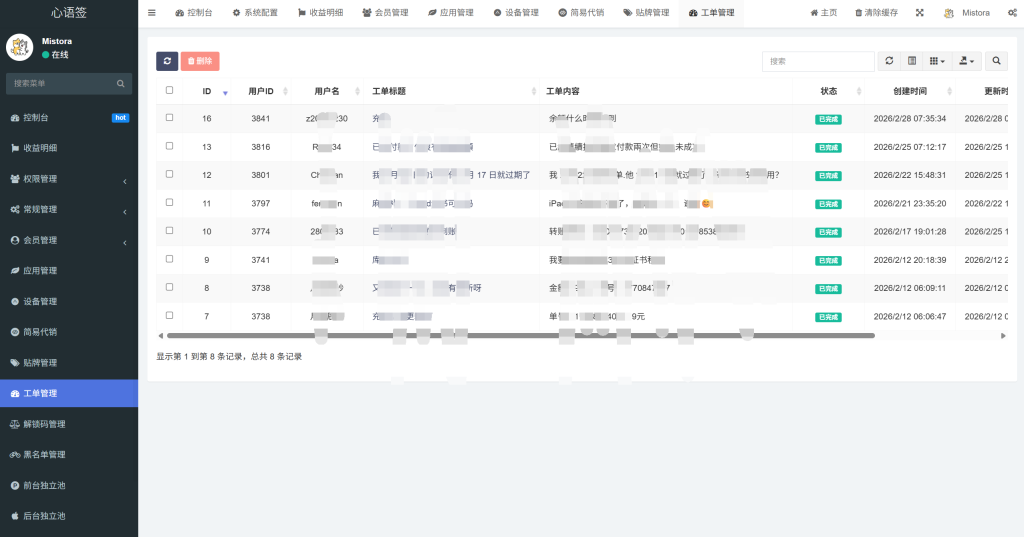
Task: Check the row with ID 7
Action: [169, 315]
